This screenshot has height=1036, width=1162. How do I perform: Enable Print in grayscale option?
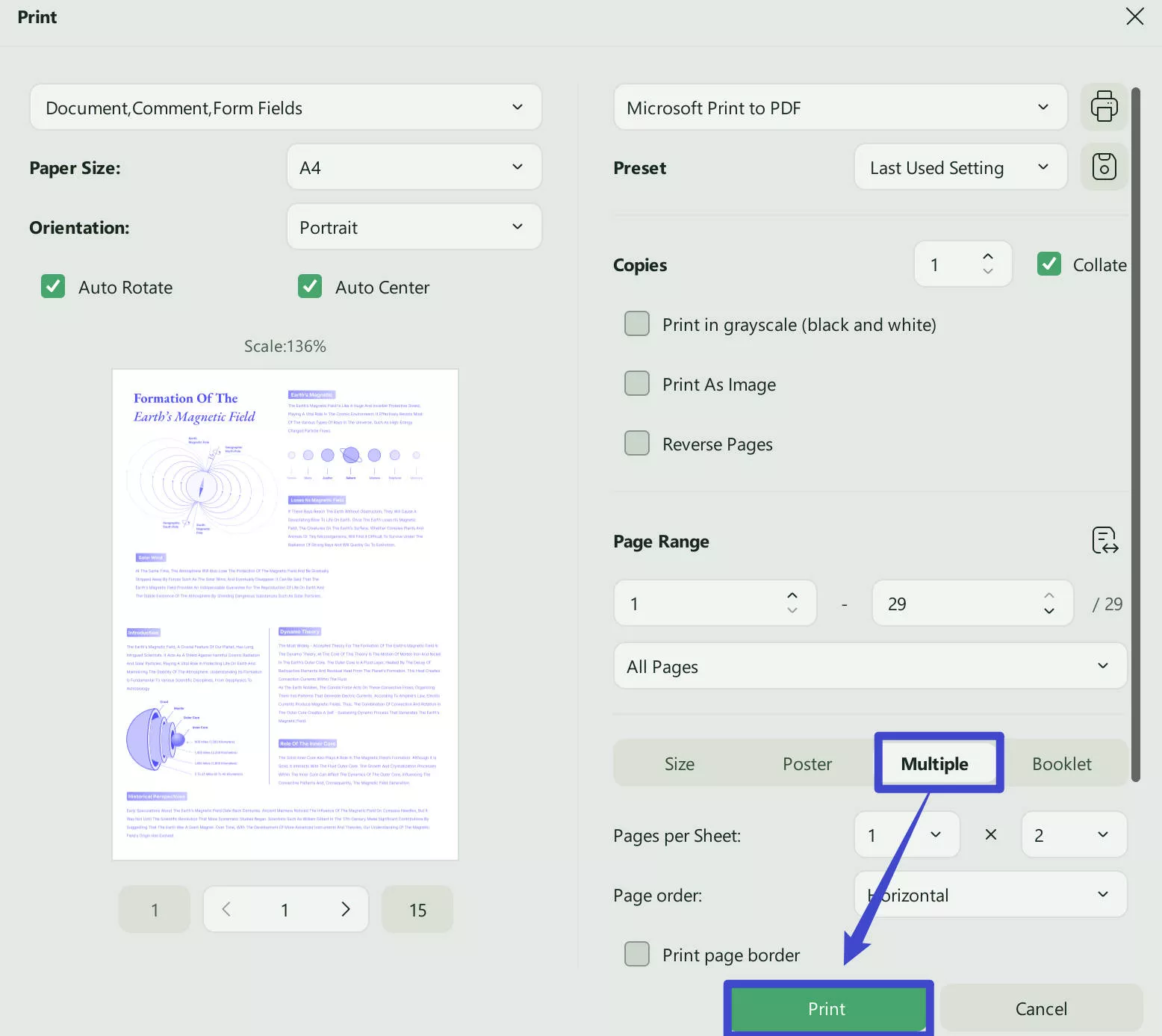click(x=637, y=323)
